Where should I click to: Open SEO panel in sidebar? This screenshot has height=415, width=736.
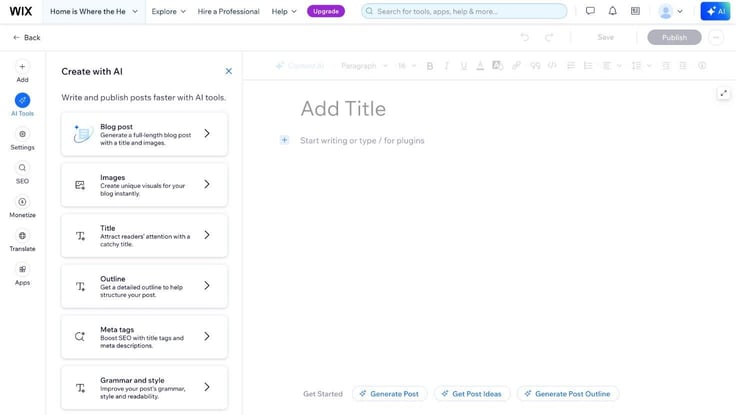pyautogui.click(x=22, y=173)
